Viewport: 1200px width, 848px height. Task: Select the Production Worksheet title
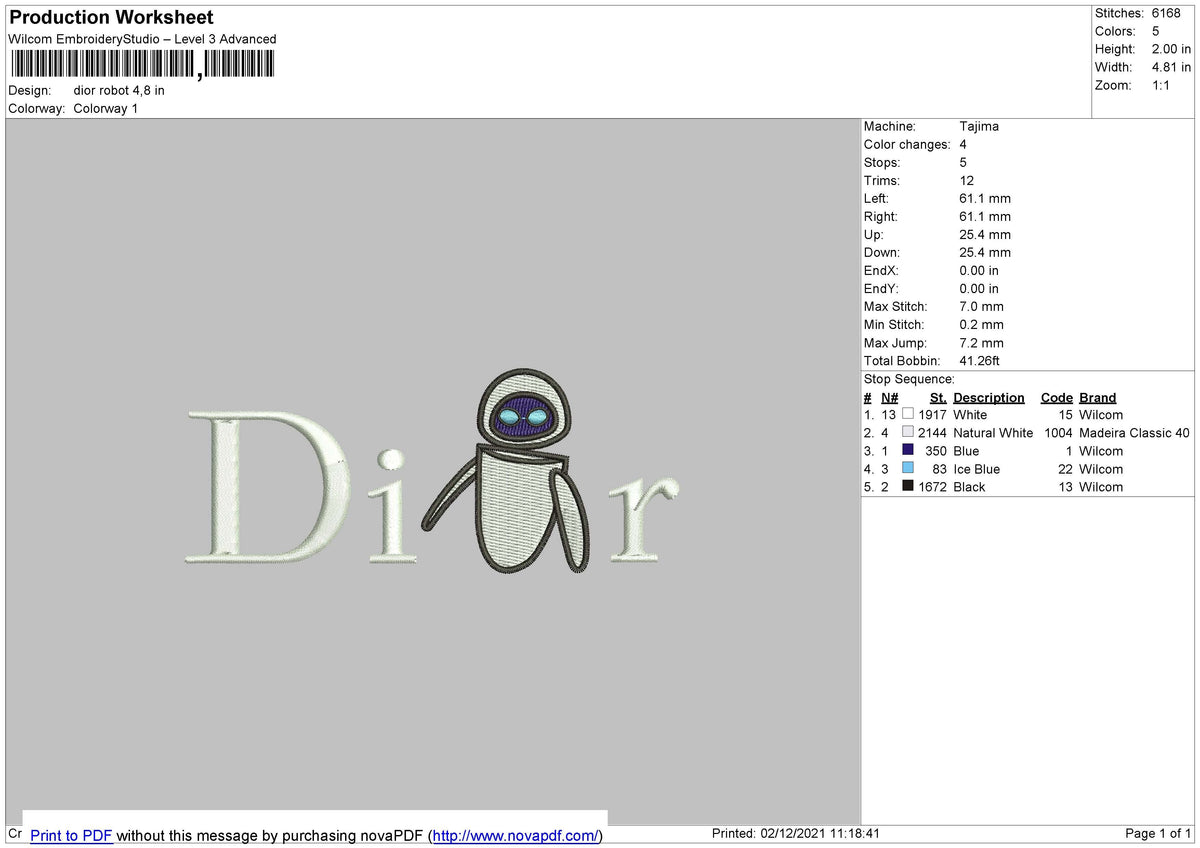pyautogui.click(x=111, y=17)
